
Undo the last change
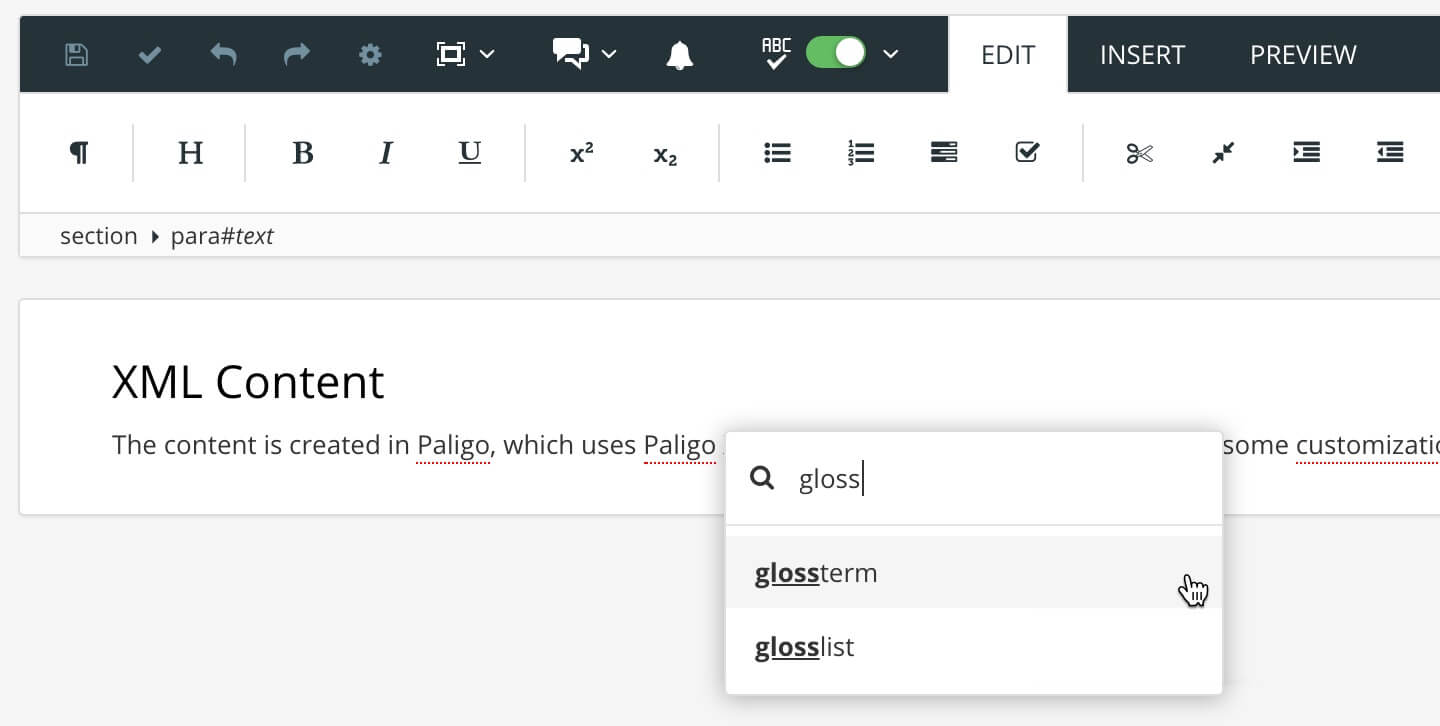click(x=222, y=54)
